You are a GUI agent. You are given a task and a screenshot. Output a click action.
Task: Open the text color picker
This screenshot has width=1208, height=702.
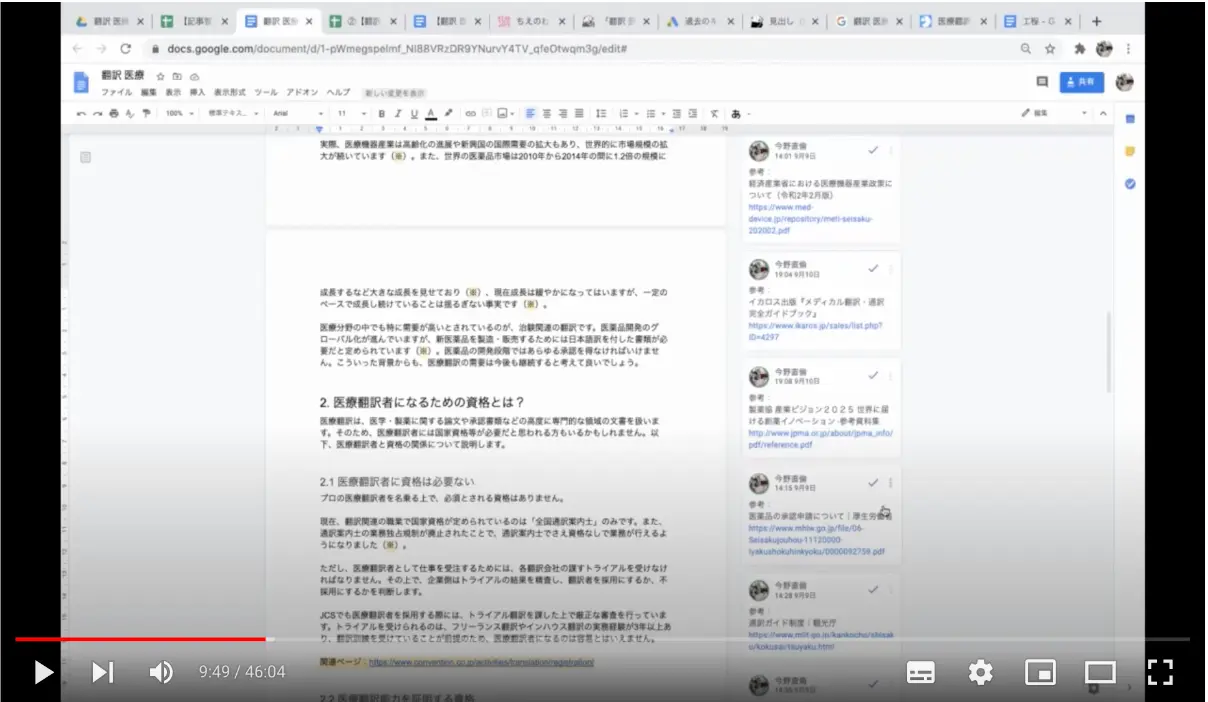pyautogui.click(x=431, y=113)
